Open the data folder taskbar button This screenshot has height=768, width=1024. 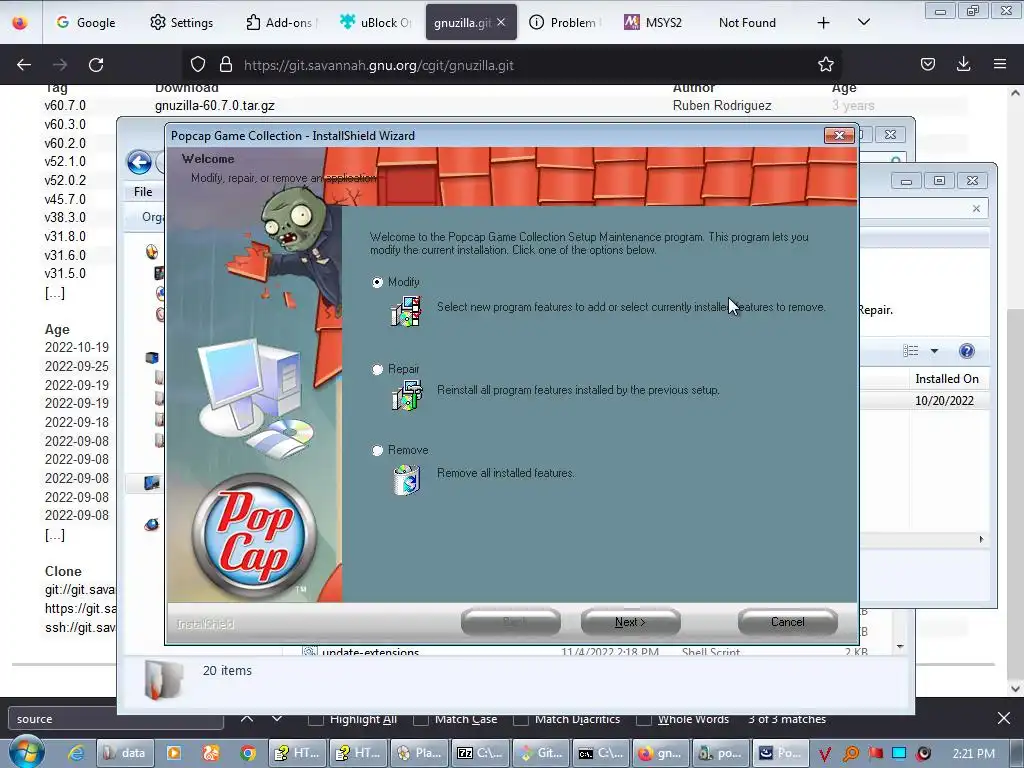pos(125,754)
